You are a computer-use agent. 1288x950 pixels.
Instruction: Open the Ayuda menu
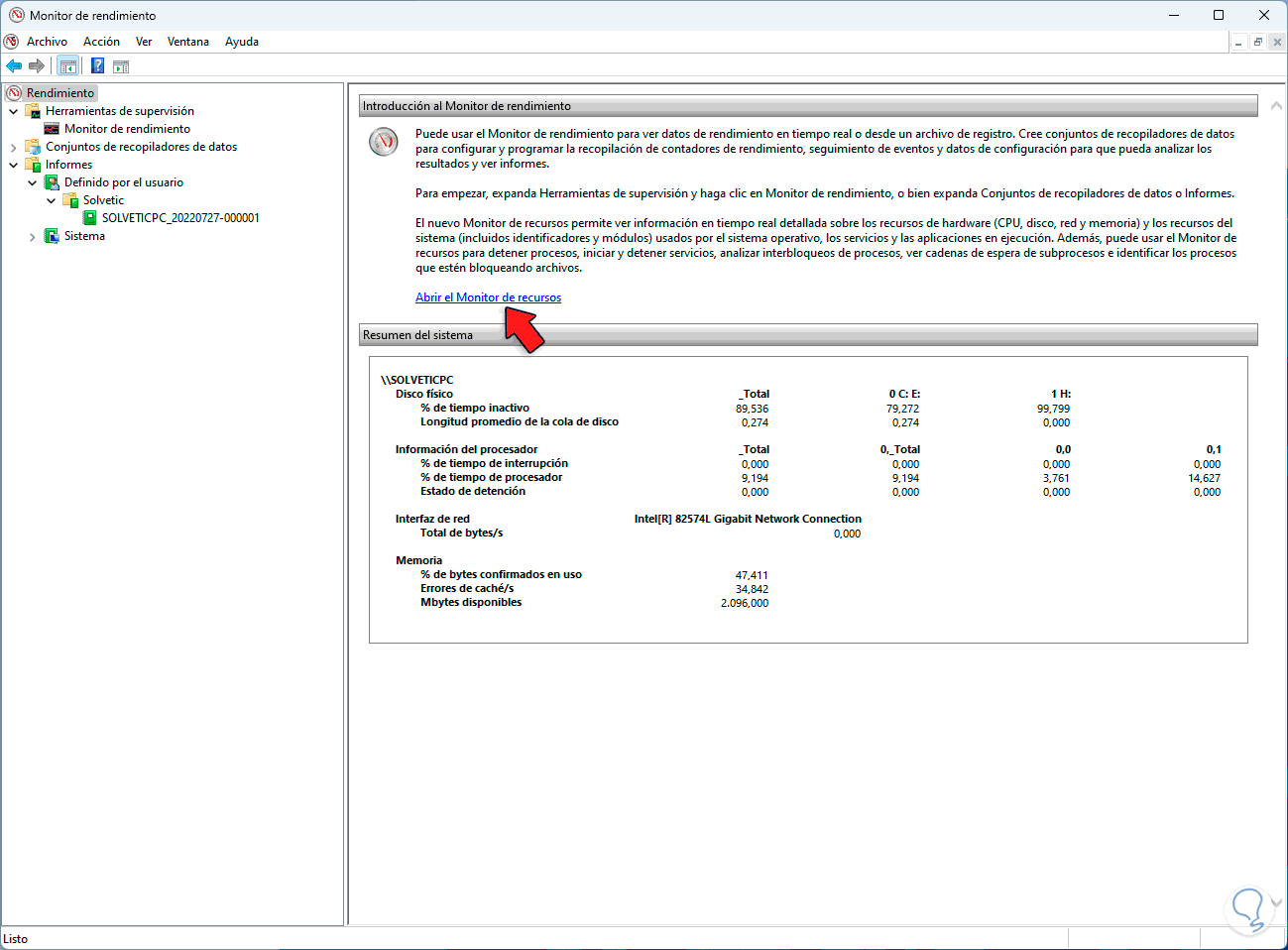242,42
